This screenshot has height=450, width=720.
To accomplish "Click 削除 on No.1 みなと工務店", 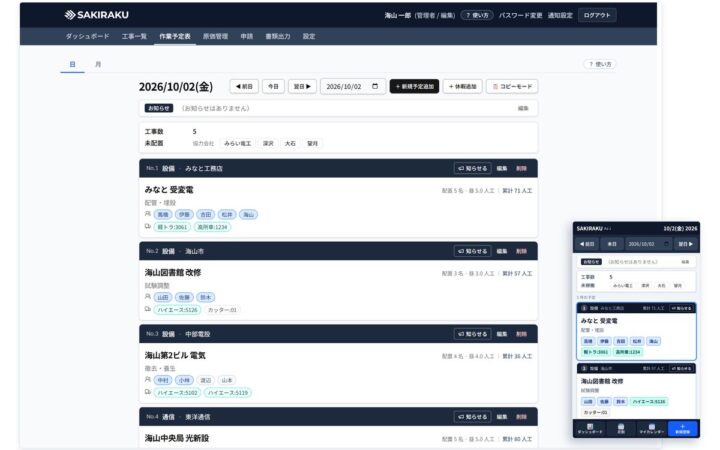I will tap(521, 169).
